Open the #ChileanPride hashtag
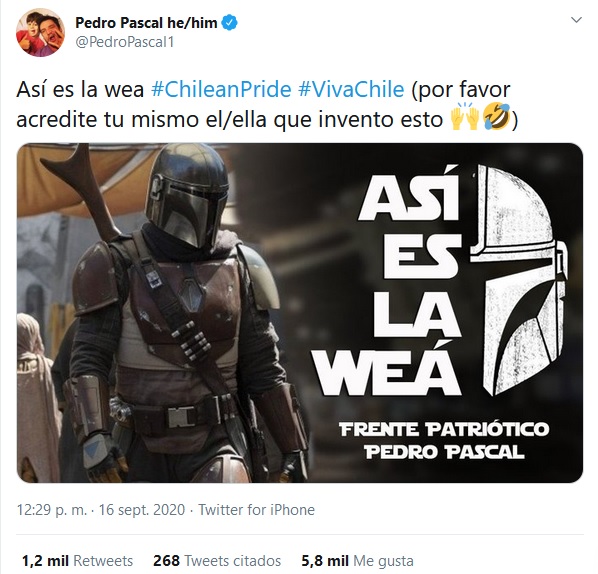 pos(221,90)
